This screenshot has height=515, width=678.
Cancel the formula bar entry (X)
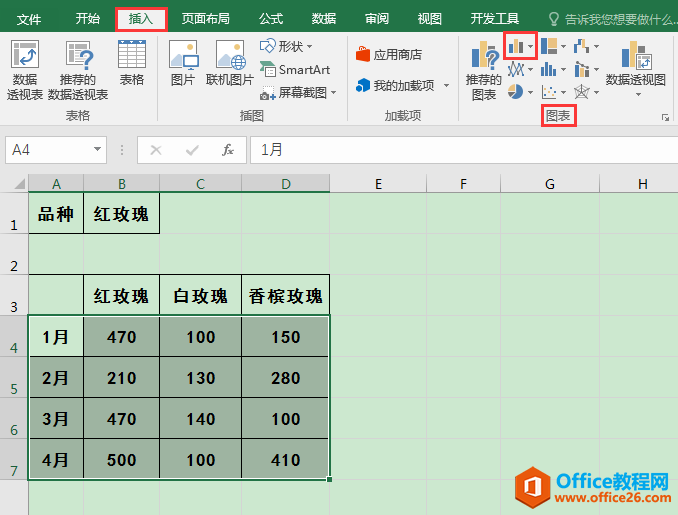click(x=156, y=150)
